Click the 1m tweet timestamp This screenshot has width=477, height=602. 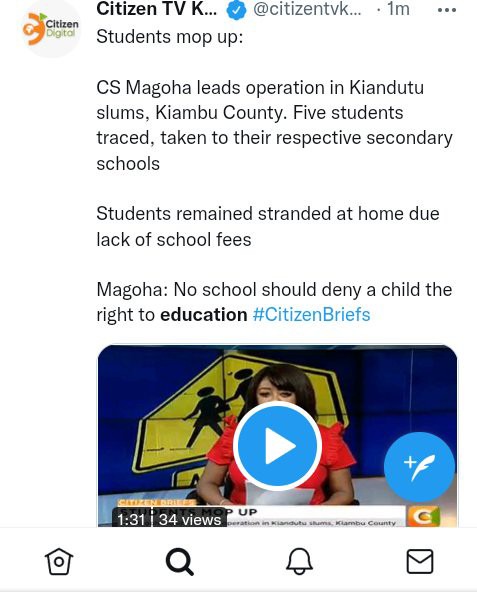tap(398, 9)
